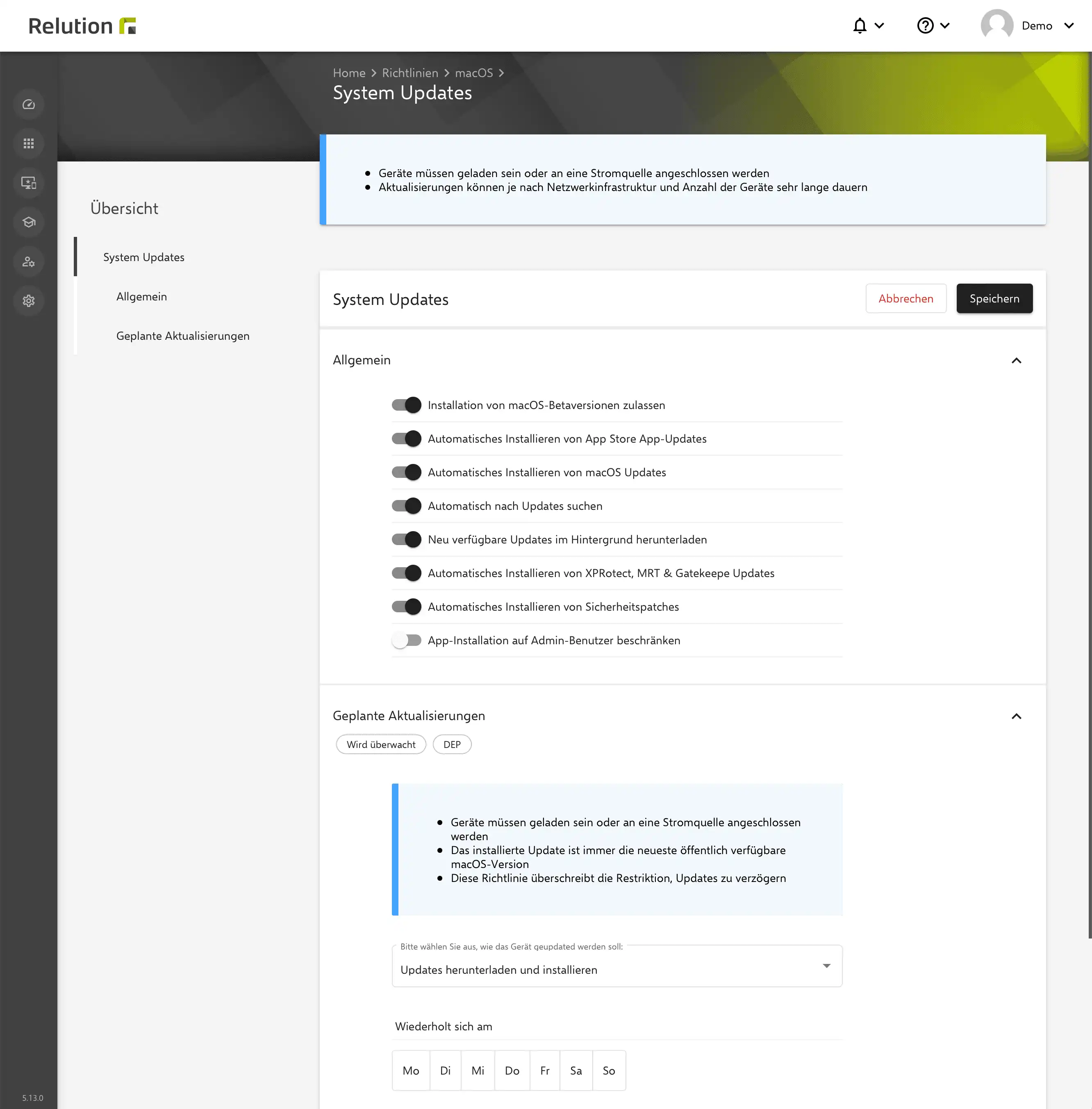Toggle Automatisches Installieren von macOS Updates
The width and height of the screenshot is (1092, 1109).
406,473
